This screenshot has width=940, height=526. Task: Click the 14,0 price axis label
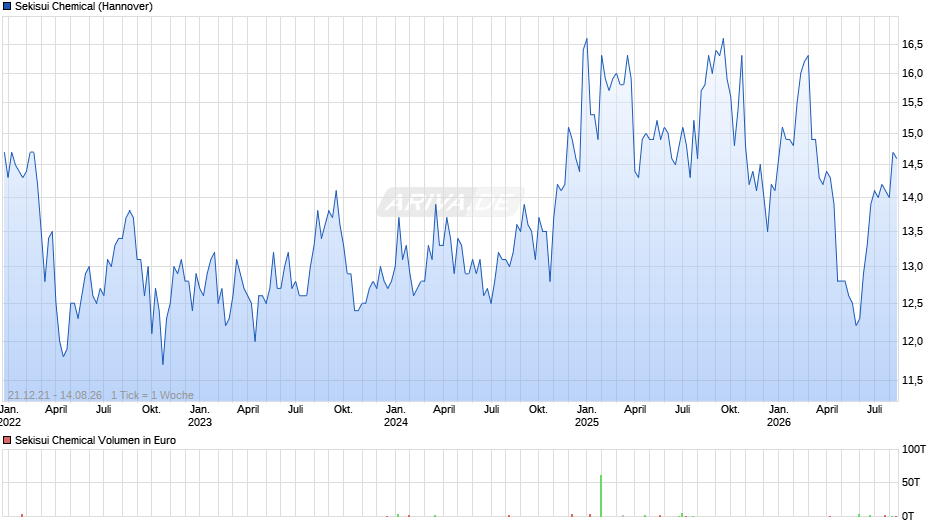912,197
